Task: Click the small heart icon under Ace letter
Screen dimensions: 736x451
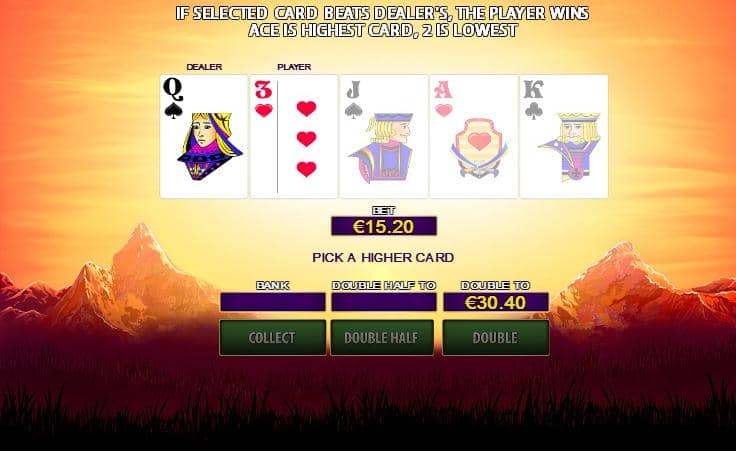Action: [x=443, y=111]
